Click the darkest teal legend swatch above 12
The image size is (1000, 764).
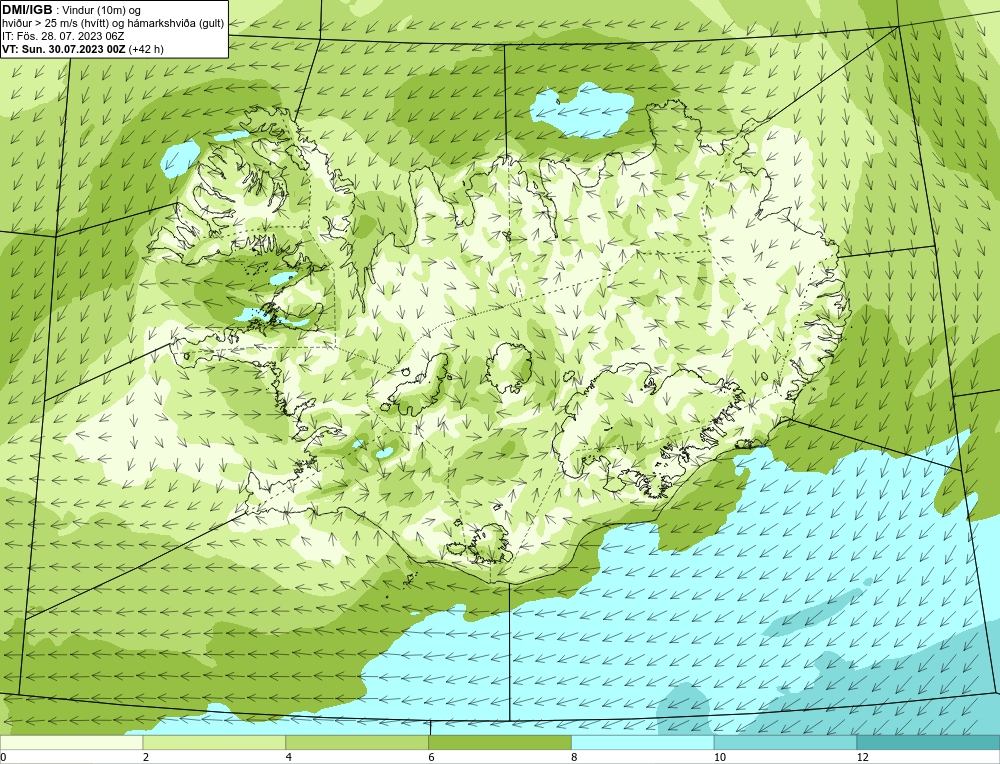(x=928, y=742)
